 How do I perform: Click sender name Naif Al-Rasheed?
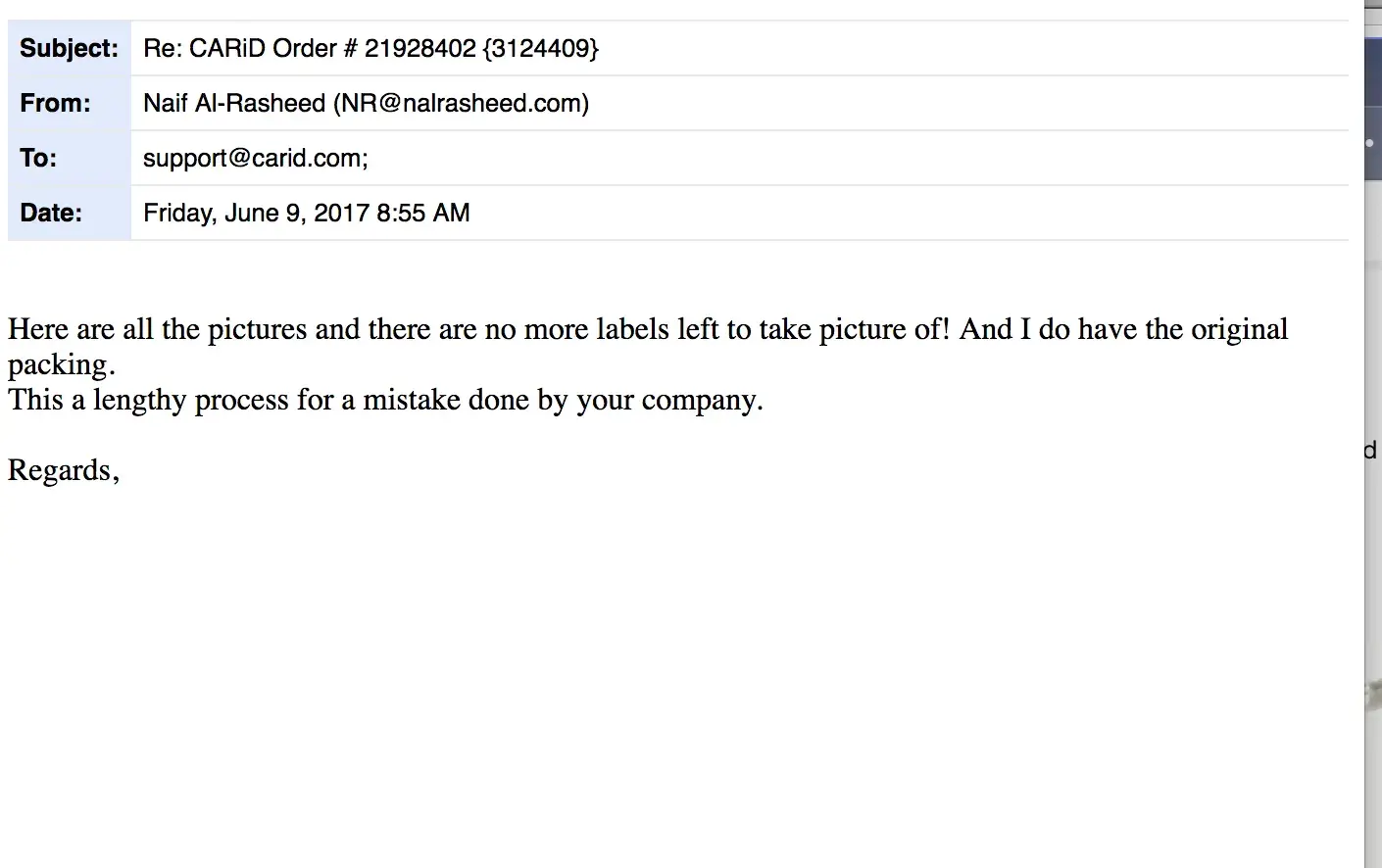point(234,103)
